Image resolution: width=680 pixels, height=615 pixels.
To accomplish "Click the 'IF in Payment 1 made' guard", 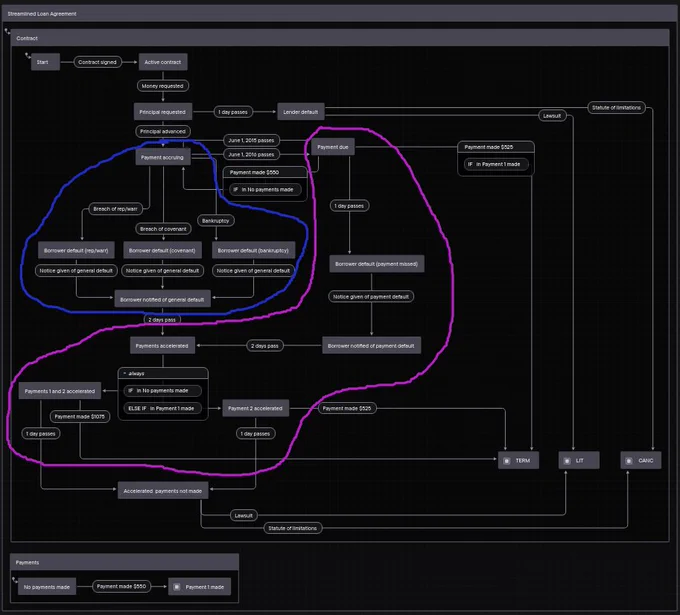I will [496, 164].
